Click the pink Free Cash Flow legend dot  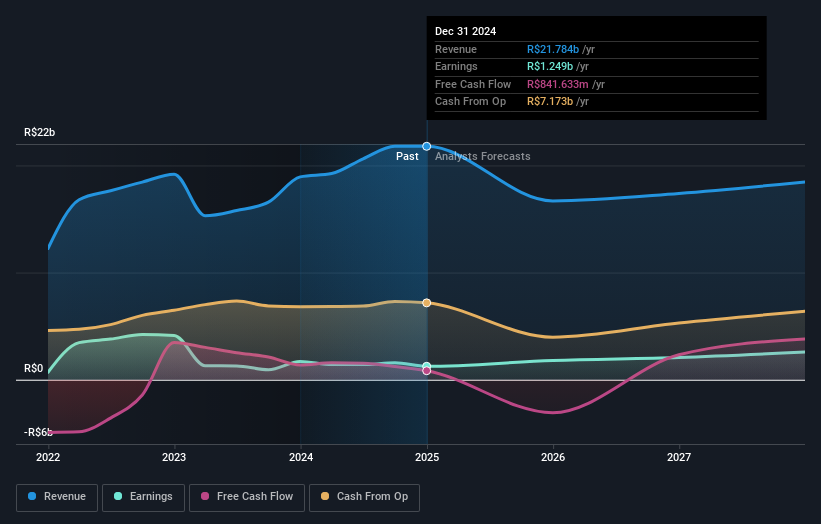[x=205, y=496]
